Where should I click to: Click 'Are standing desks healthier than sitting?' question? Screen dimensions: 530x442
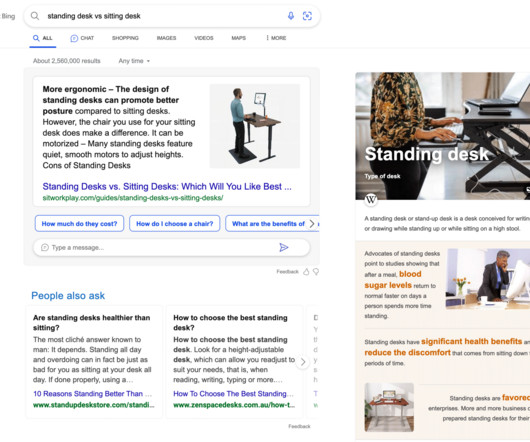[x=92, y=323]
